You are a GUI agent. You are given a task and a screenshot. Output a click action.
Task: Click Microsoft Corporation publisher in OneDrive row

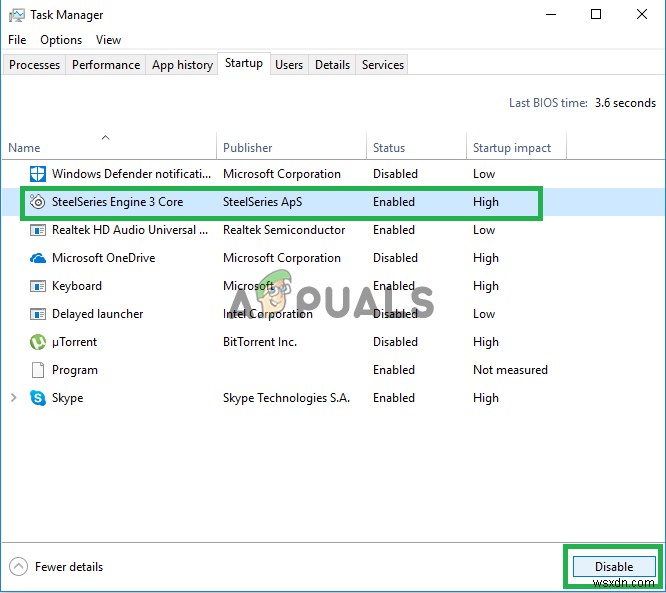pos(282,258)
